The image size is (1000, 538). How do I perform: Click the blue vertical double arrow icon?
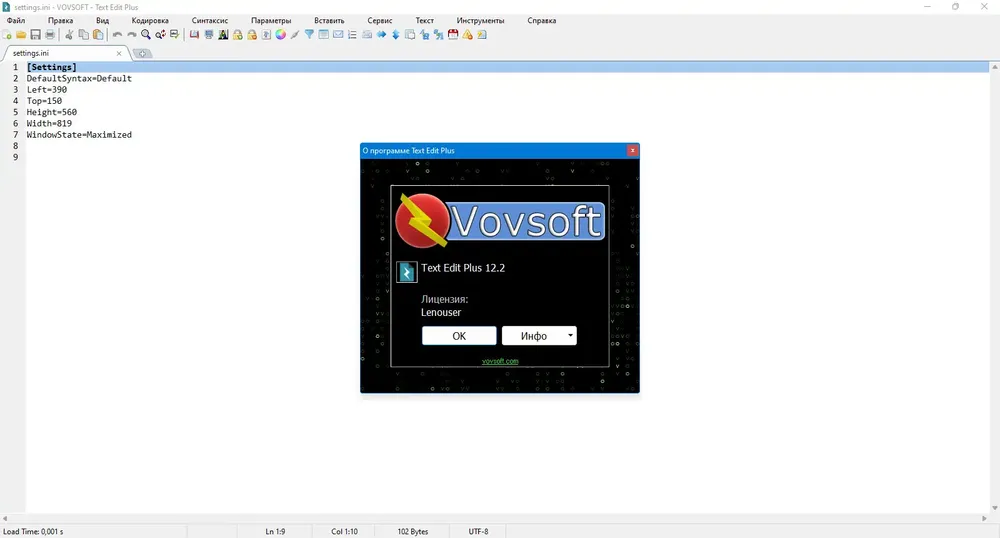[395, 34]
